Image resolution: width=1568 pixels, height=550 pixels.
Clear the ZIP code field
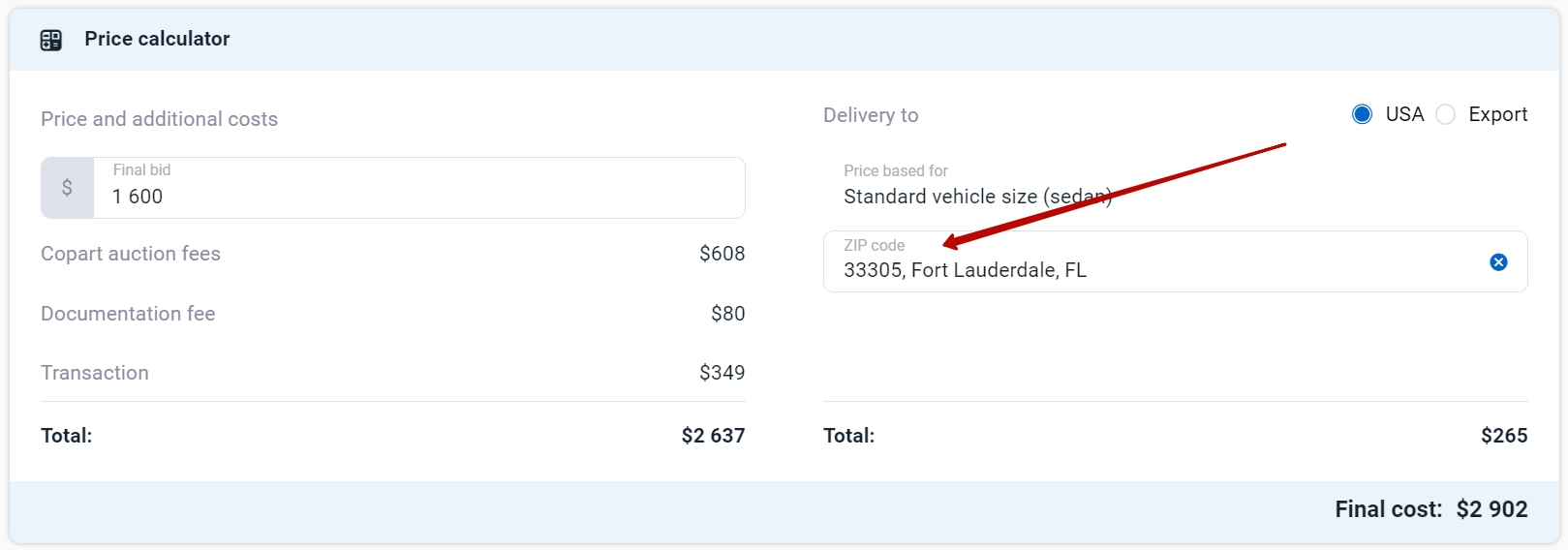pos(1498,261)
